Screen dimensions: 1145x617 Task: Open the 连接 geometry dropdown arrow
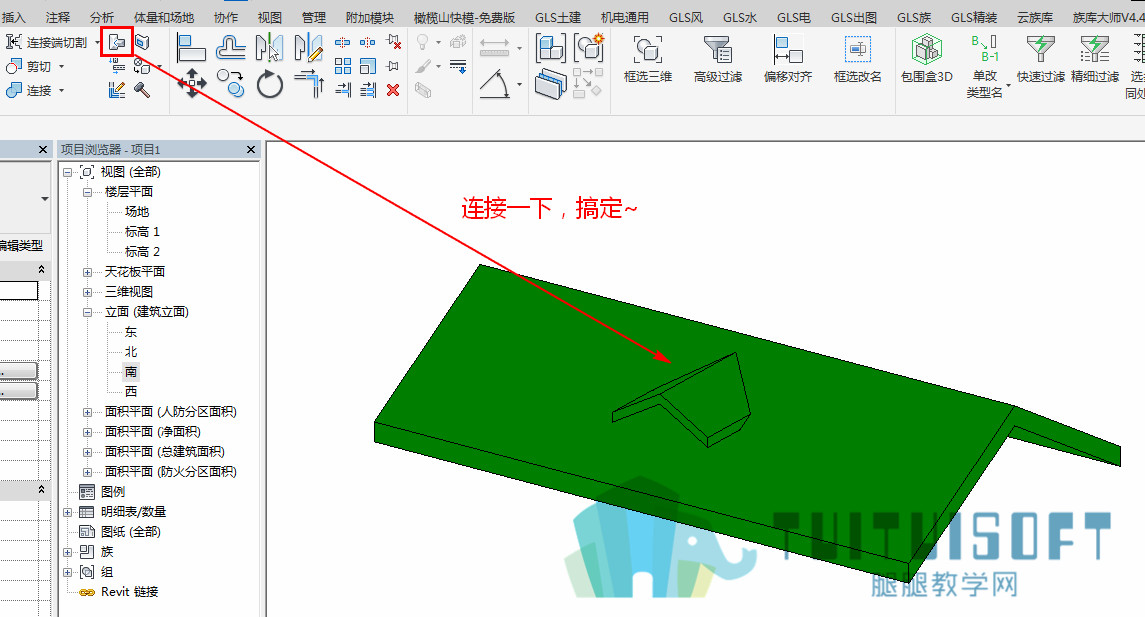pos(61,91)
